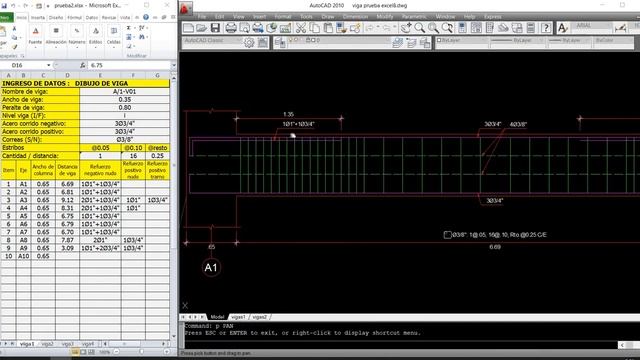This screenshot has width=640, height=360.
Task: Open the Modify menu in AutoCAD
Action: [384, 17]
